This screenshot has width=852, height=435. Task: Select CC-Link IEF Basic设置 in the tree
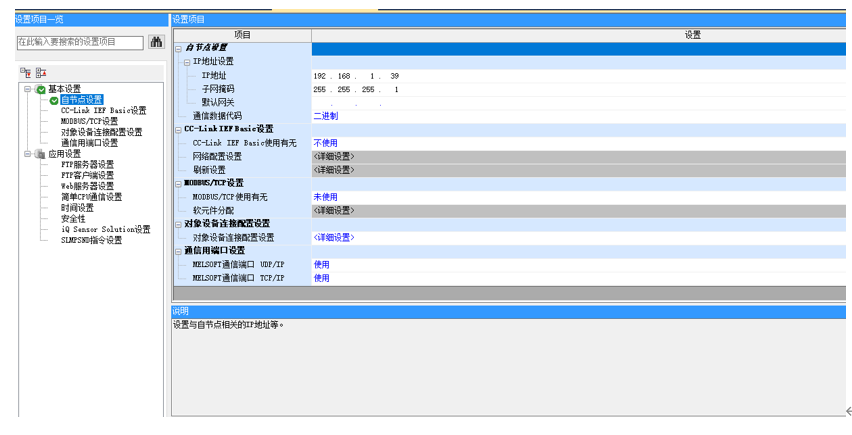[103, 111]
